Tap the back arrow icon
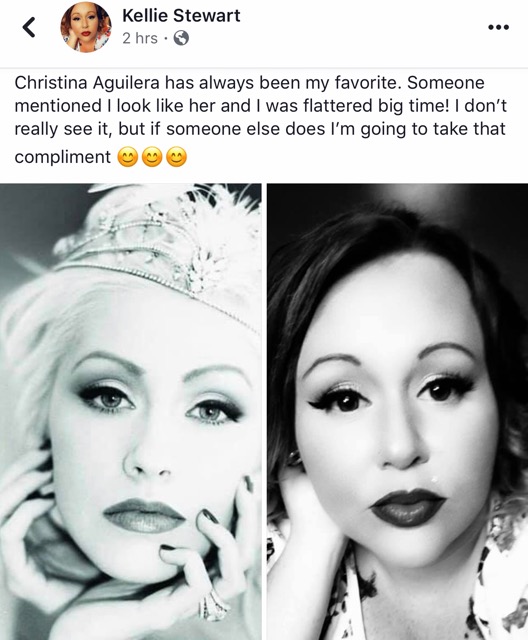528x640 pixels. click(29, 27)
